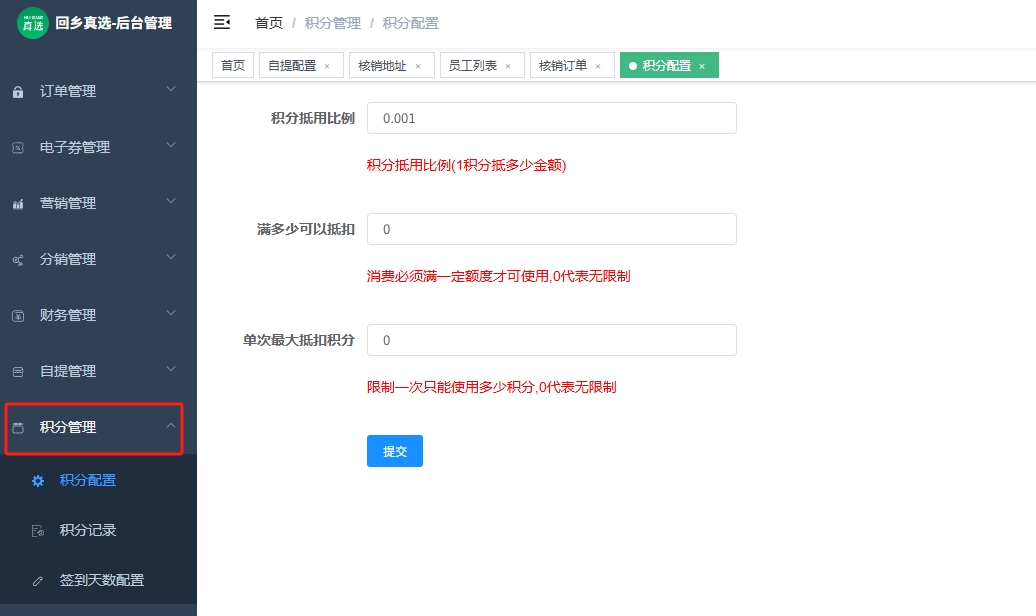Screen dimensions: 1036x616
Task: Click the pen icon next to 签到天数配置
Action: [x=37, y=580]
